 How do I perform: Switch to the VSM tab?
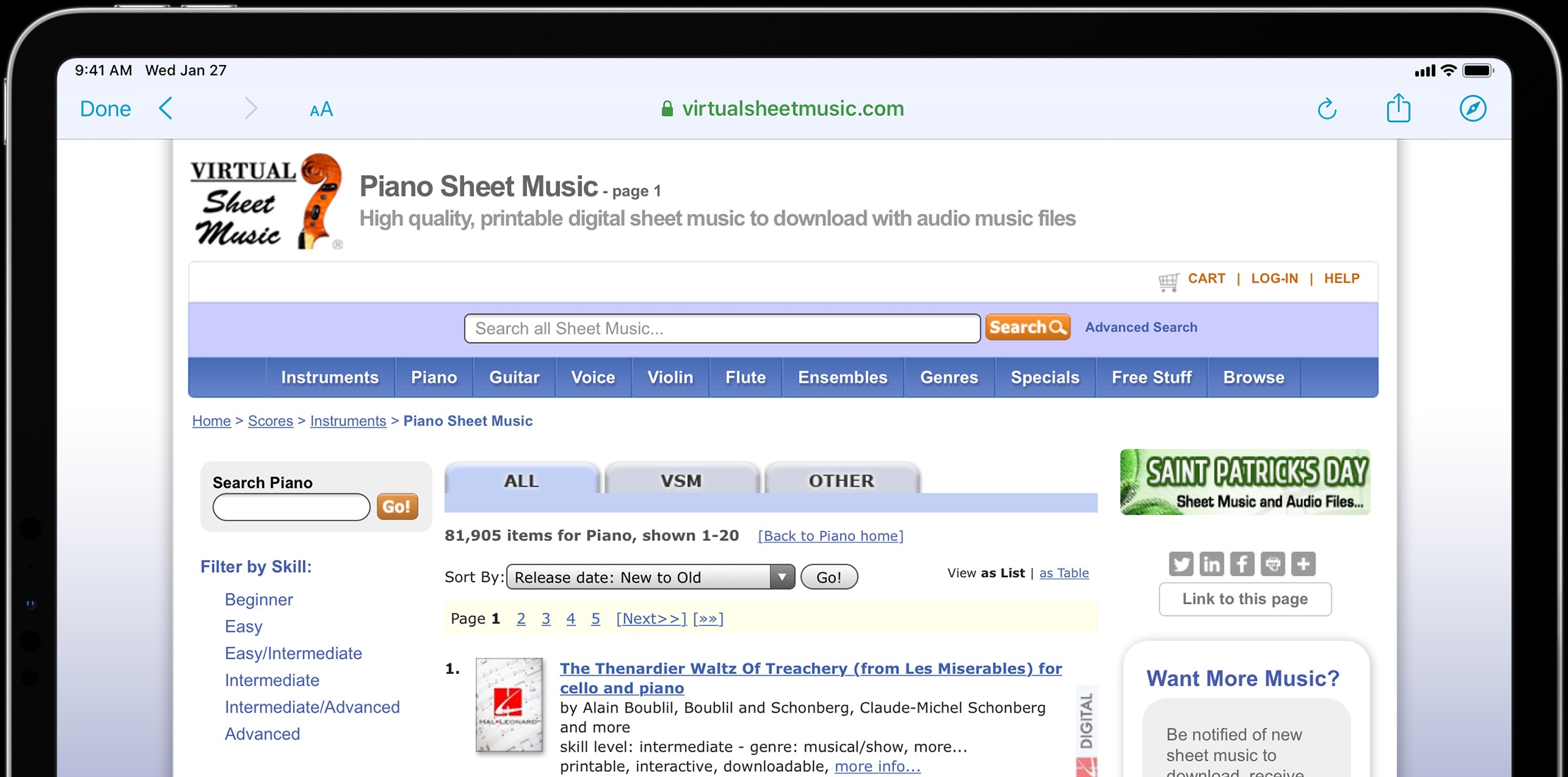[682, 480]
